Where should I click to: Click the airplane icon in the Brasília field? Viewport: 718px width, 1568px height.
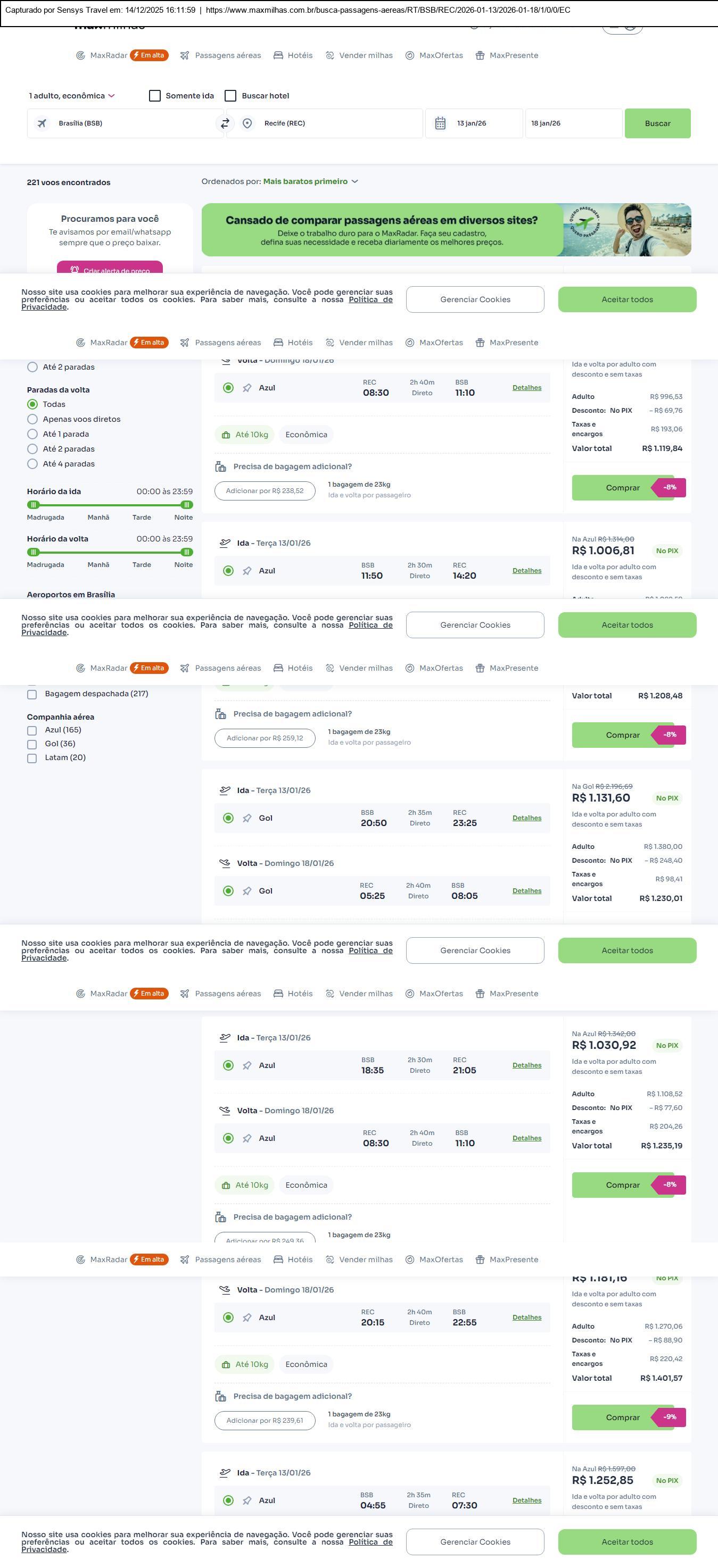(42, 123)
